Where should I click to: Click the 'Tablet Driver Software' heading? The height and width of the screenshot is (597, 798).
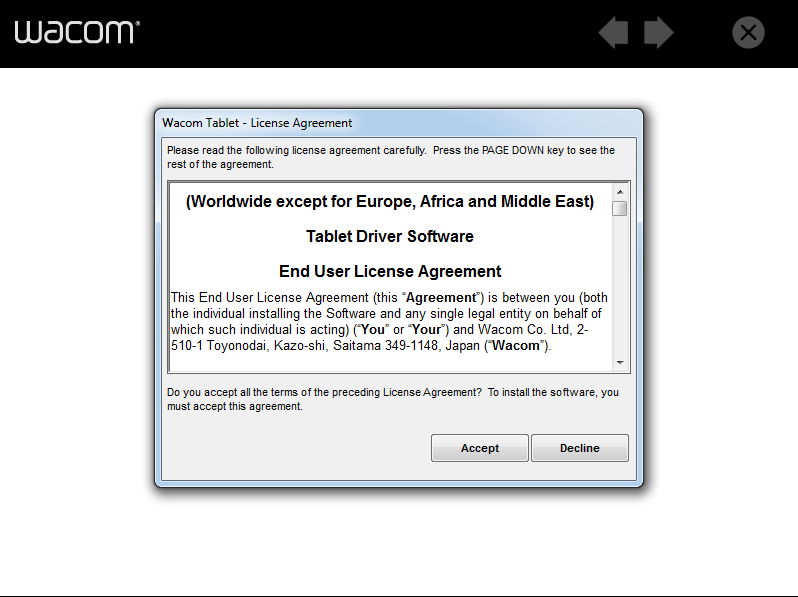click(x=390, y=236)
